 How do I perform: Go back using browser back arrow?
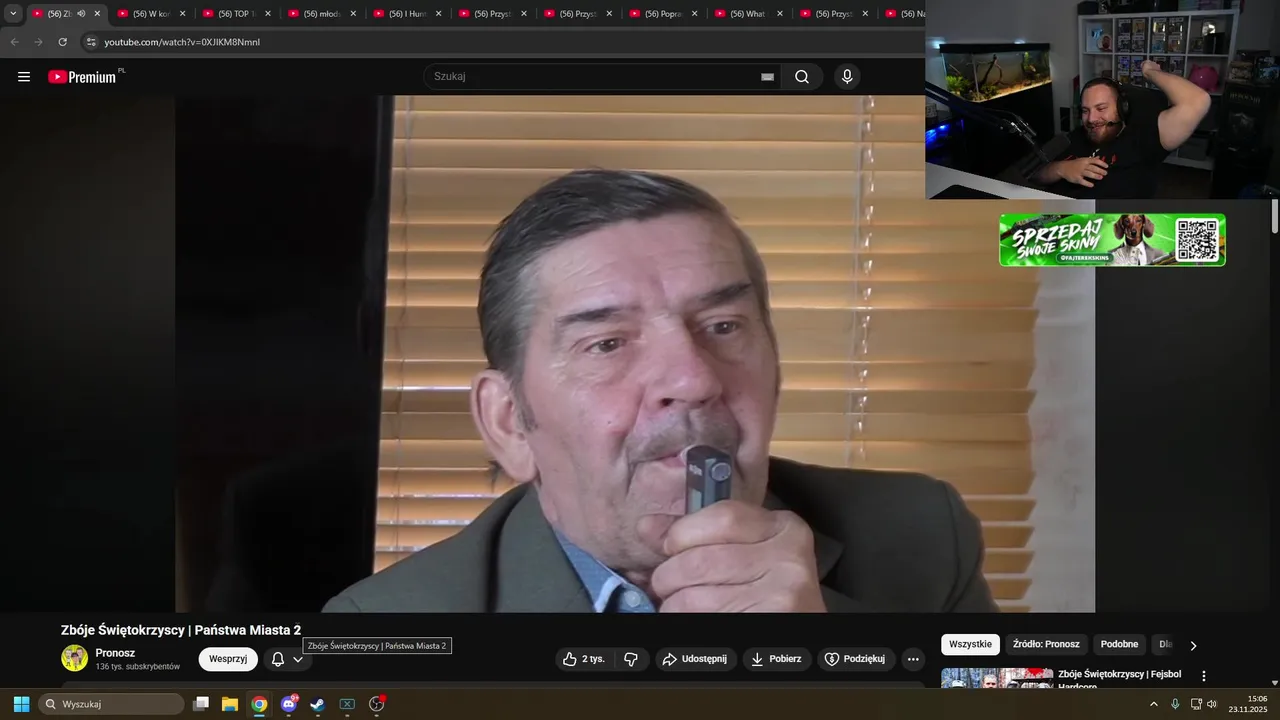[x=14, y=42]
